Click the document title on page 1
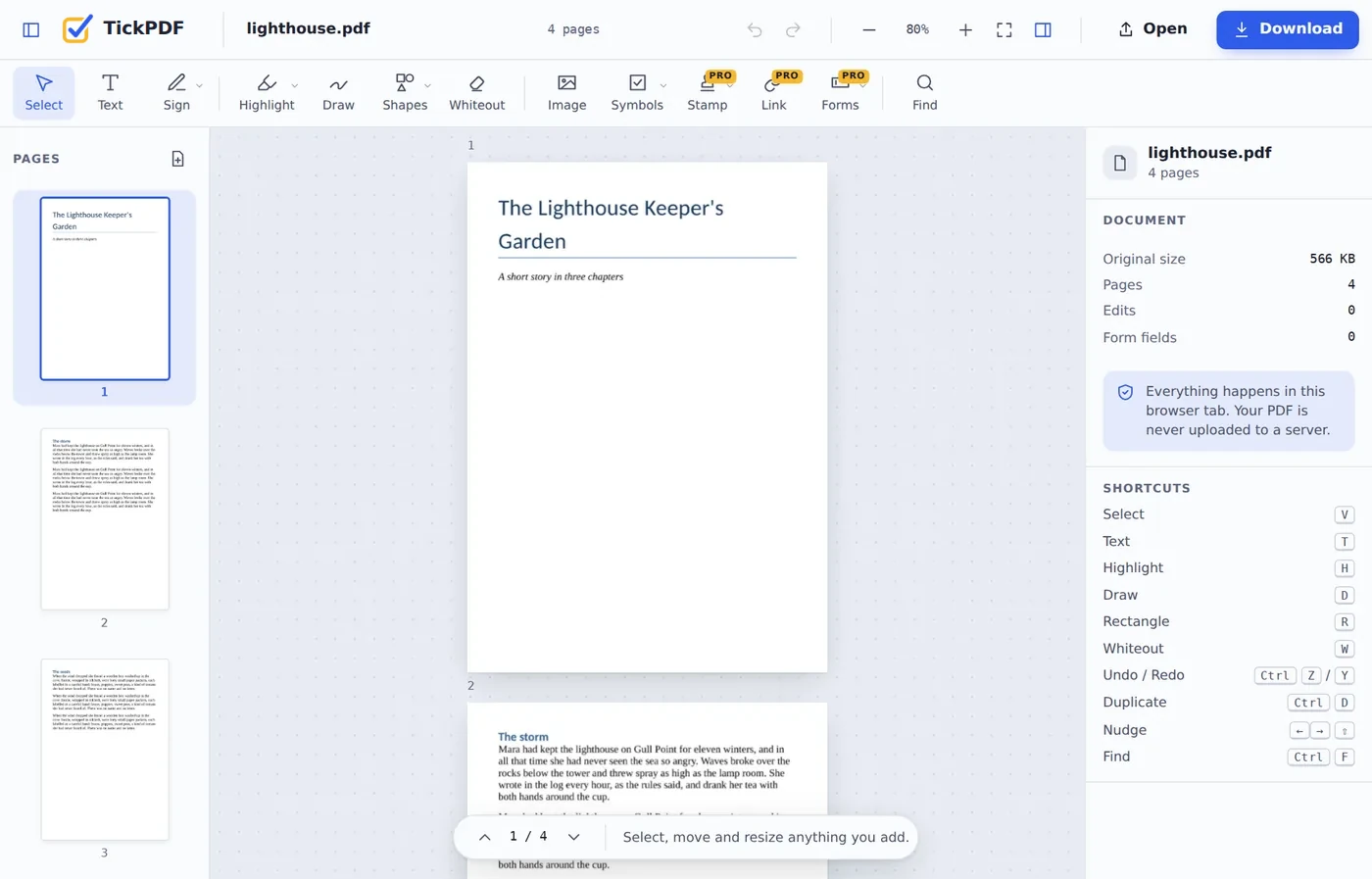1372x879 pixels. click(611, 224)
